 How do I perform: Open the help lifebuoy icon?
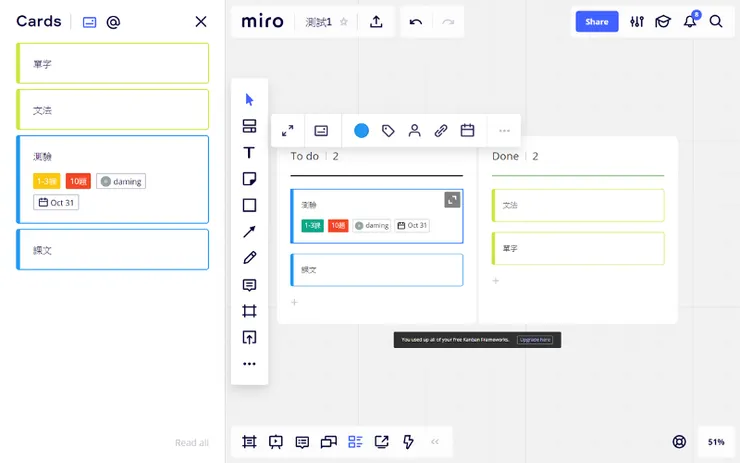[679, 442]
